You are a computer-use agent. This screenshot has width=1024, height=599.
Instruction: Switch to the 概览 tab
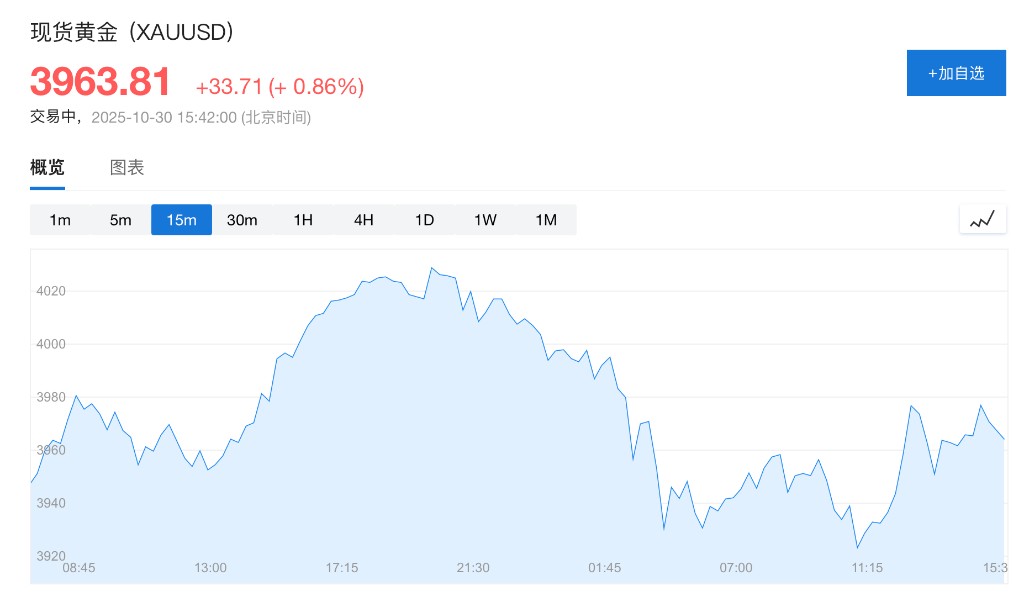(x=47, y=168)
